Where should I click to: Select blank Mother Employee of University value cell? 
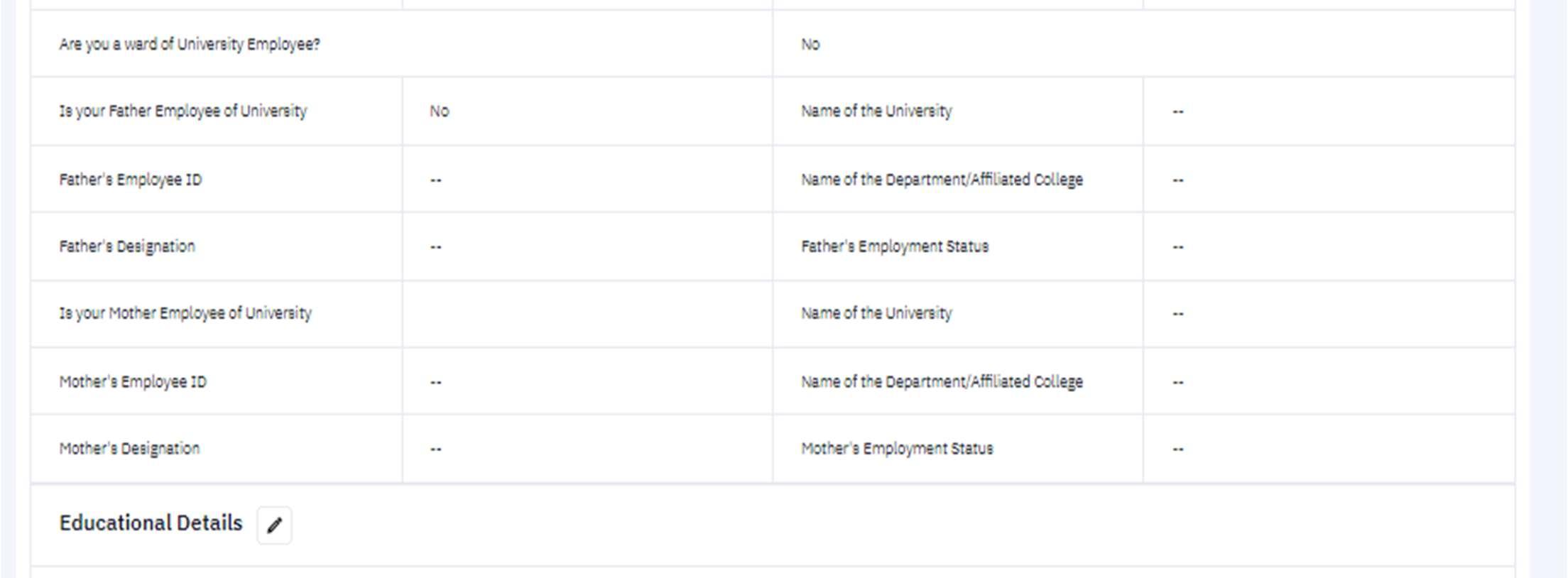tap(587, 314)
